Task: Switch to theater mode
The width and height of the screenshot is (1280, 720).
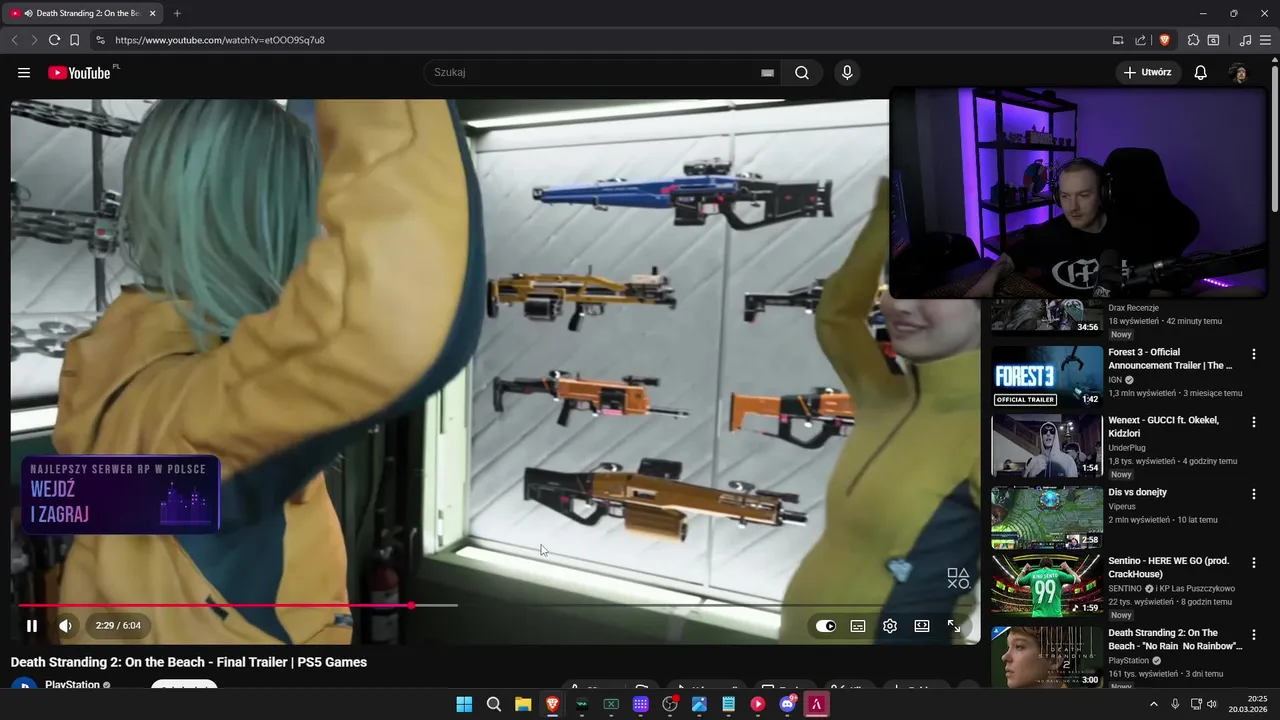Action: coord(922,626)
